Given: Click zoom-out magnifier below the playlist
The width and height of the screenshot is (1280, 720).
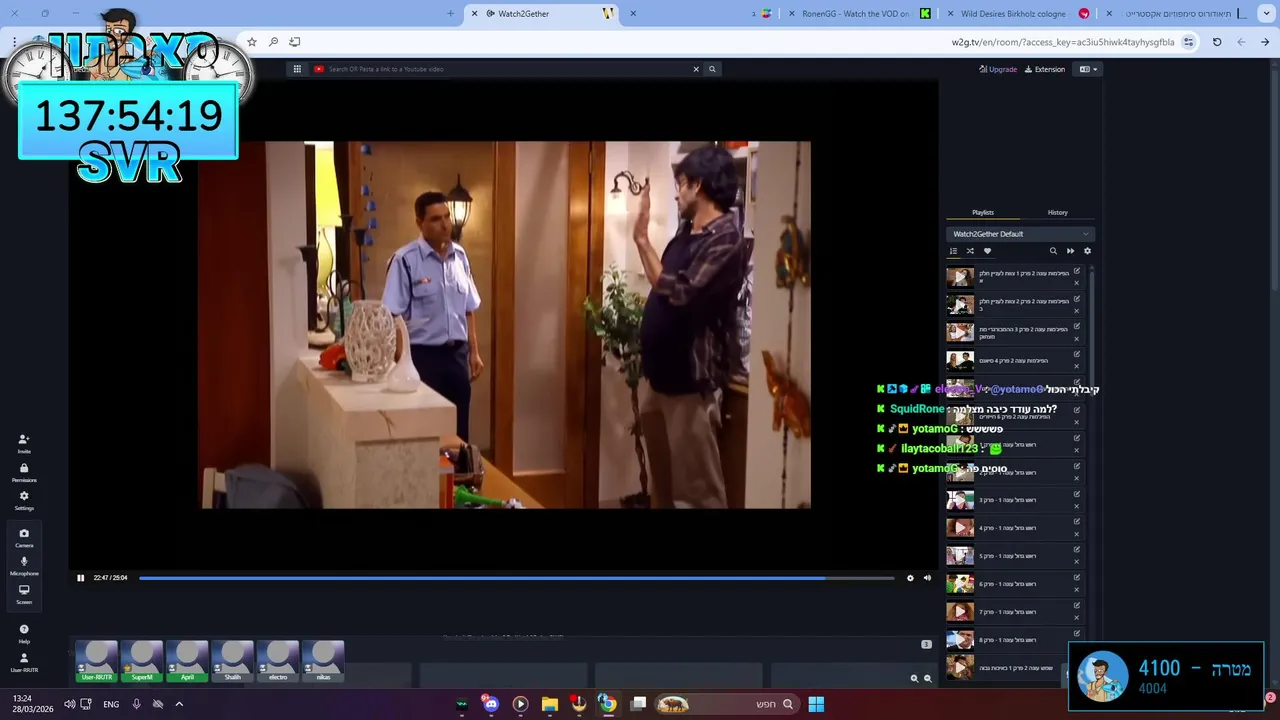Looking at the screenshot, I should click(x=928, y=678).
